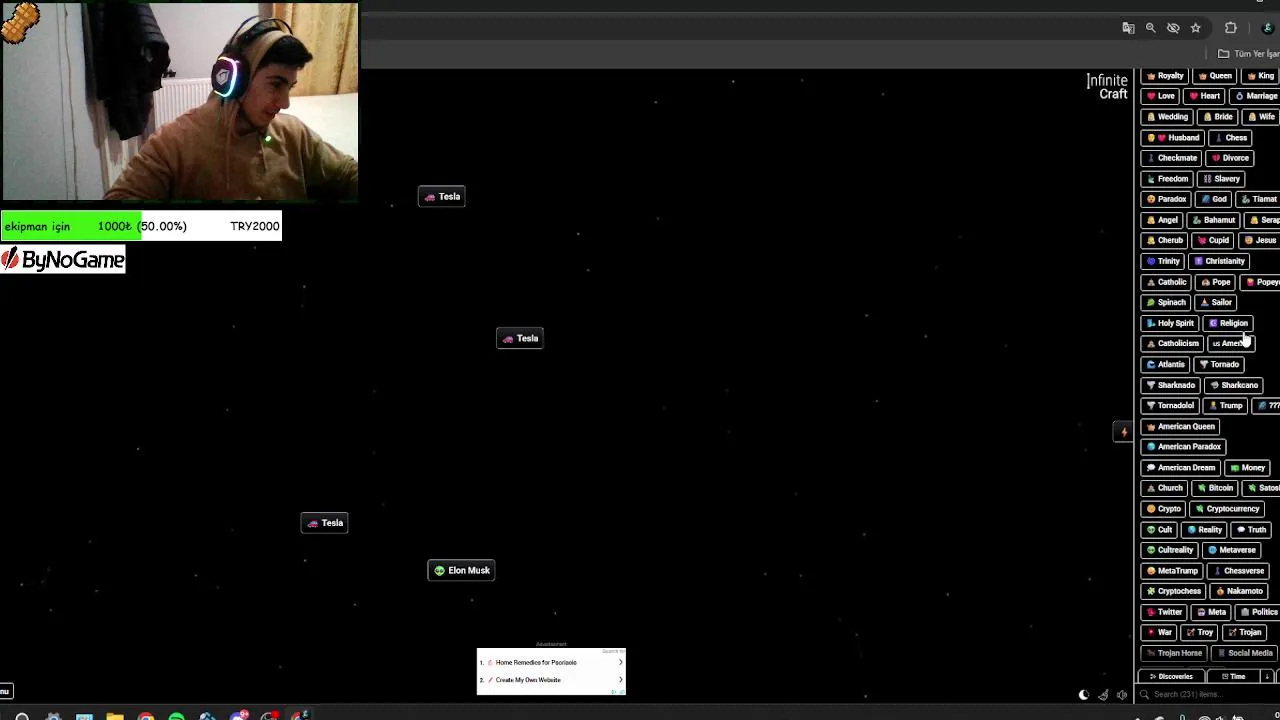Click the Sharkcano item
This screenshot has height=720, width=1280.
[1234, 385]
